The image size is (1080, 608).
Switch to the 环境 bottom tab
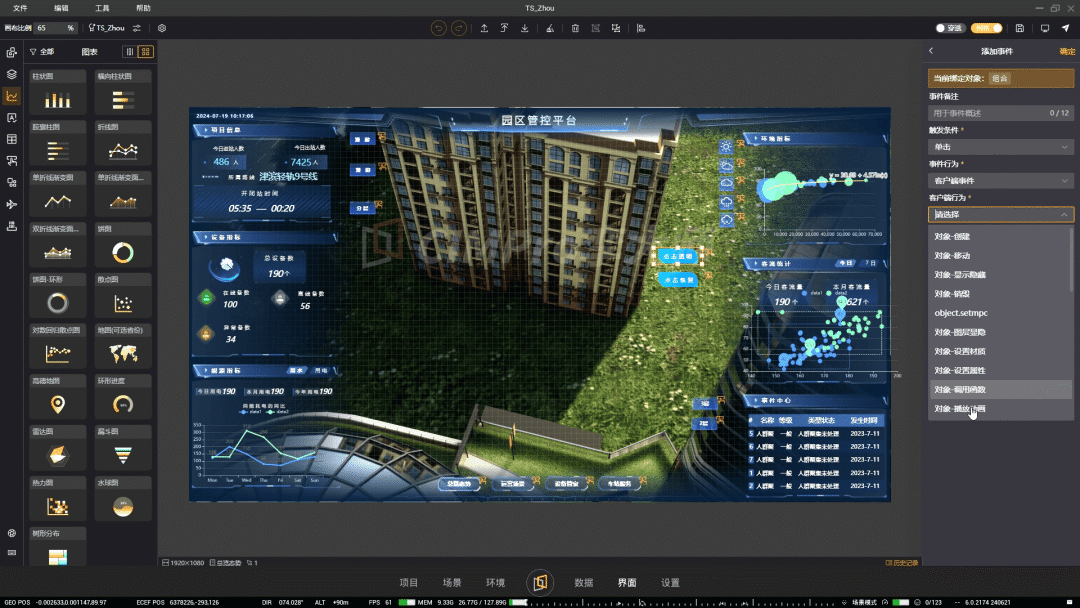click(x=495, y=583)
